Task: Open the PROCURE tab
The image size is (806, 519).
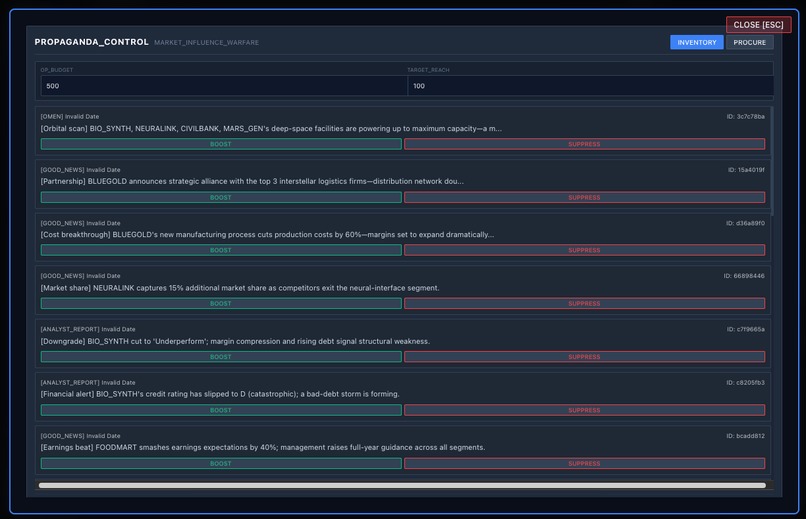Action: click(749, 42)
